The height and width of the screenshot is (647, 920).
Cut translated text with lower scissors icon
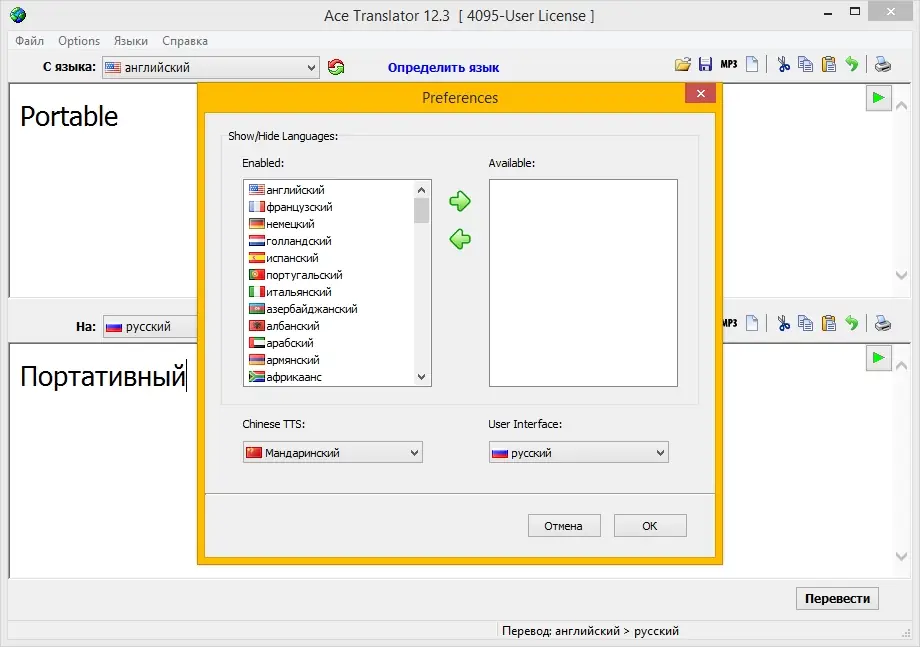click(784, 323)
